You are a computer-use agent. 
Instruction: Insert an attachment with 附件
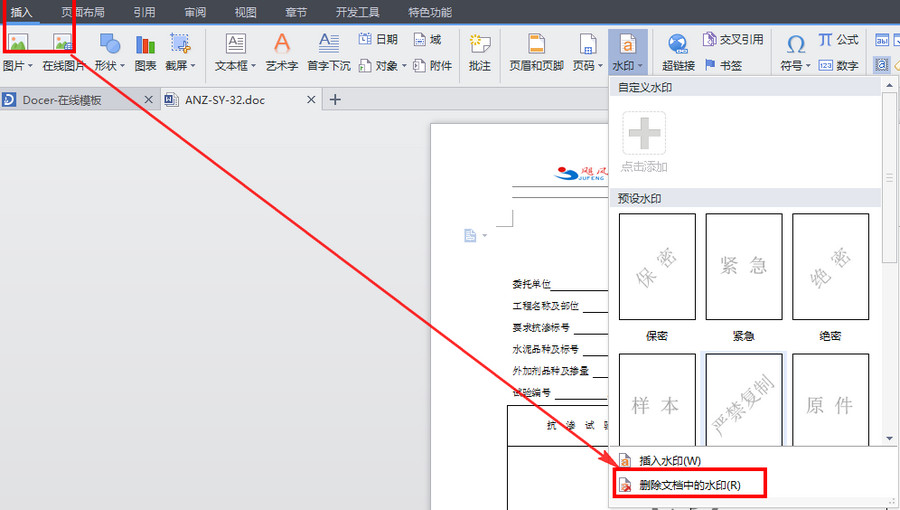pos(432,65)
